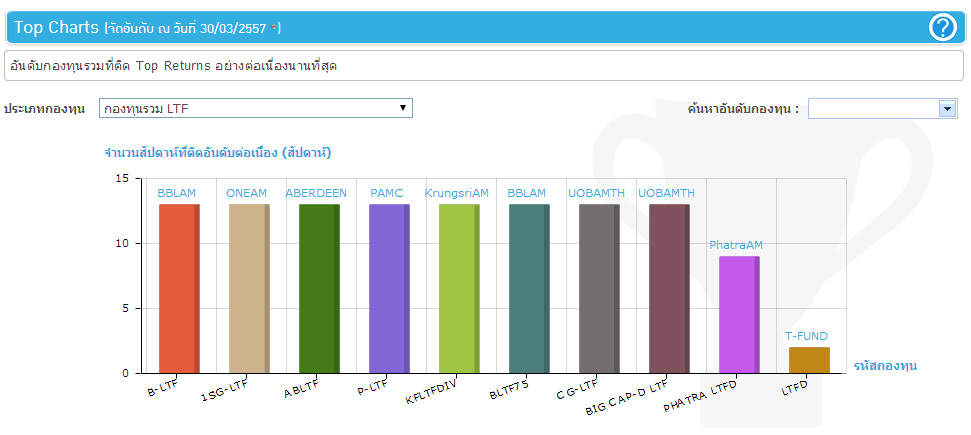Viewport: 971px width, 435px height.
Task: Click the ABERDEEN label above the bar
Action: click(316, 193)
